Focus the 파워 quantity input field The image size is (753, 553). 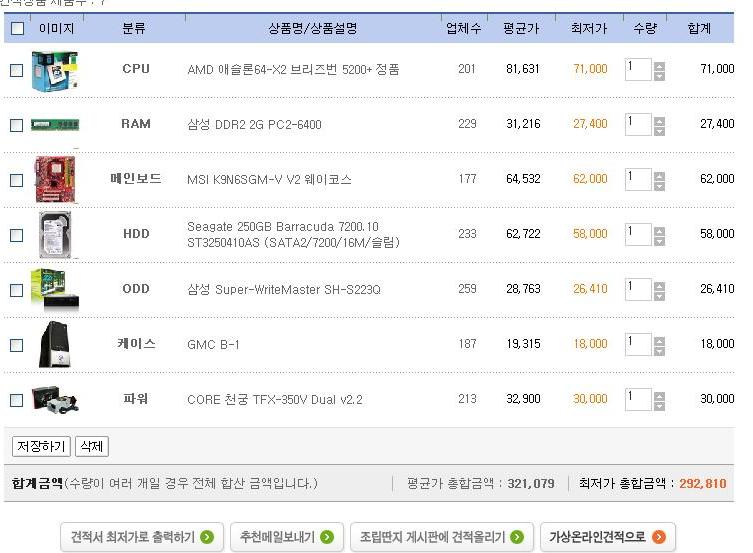pyautogui.click(x=638, y=399)
